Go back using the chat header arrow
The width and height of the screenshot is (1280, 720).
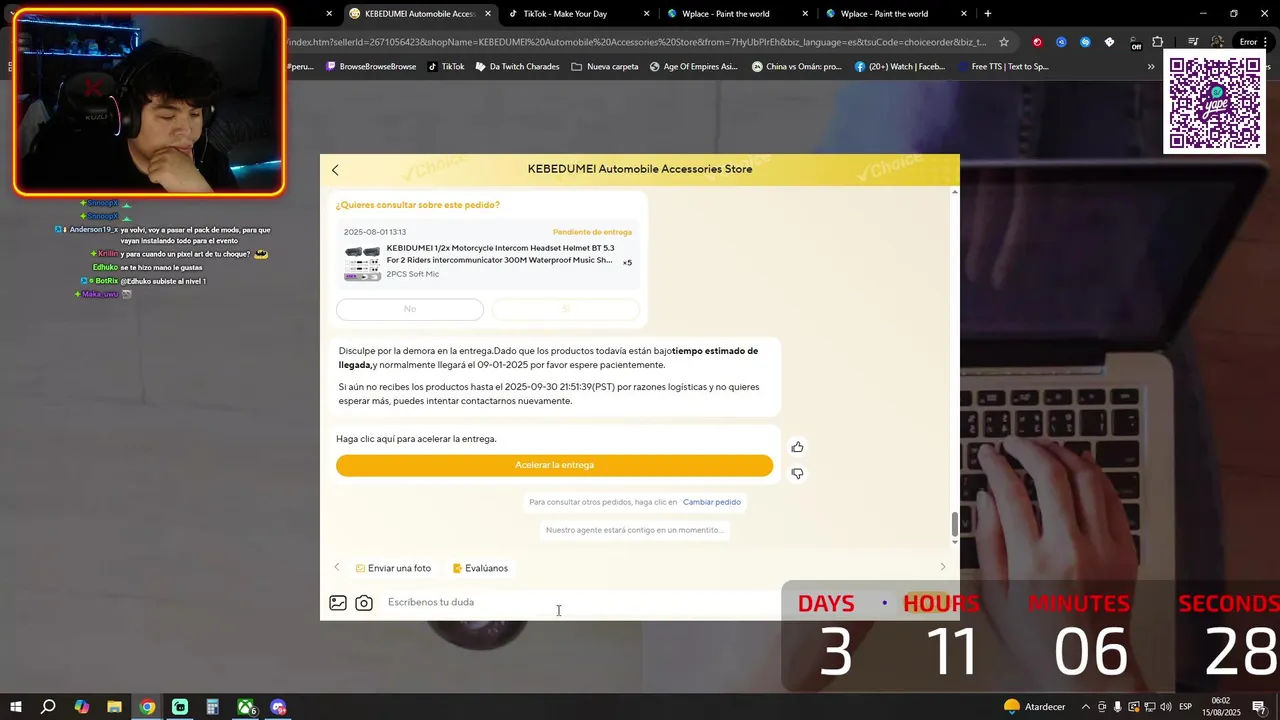click(335, 170)
